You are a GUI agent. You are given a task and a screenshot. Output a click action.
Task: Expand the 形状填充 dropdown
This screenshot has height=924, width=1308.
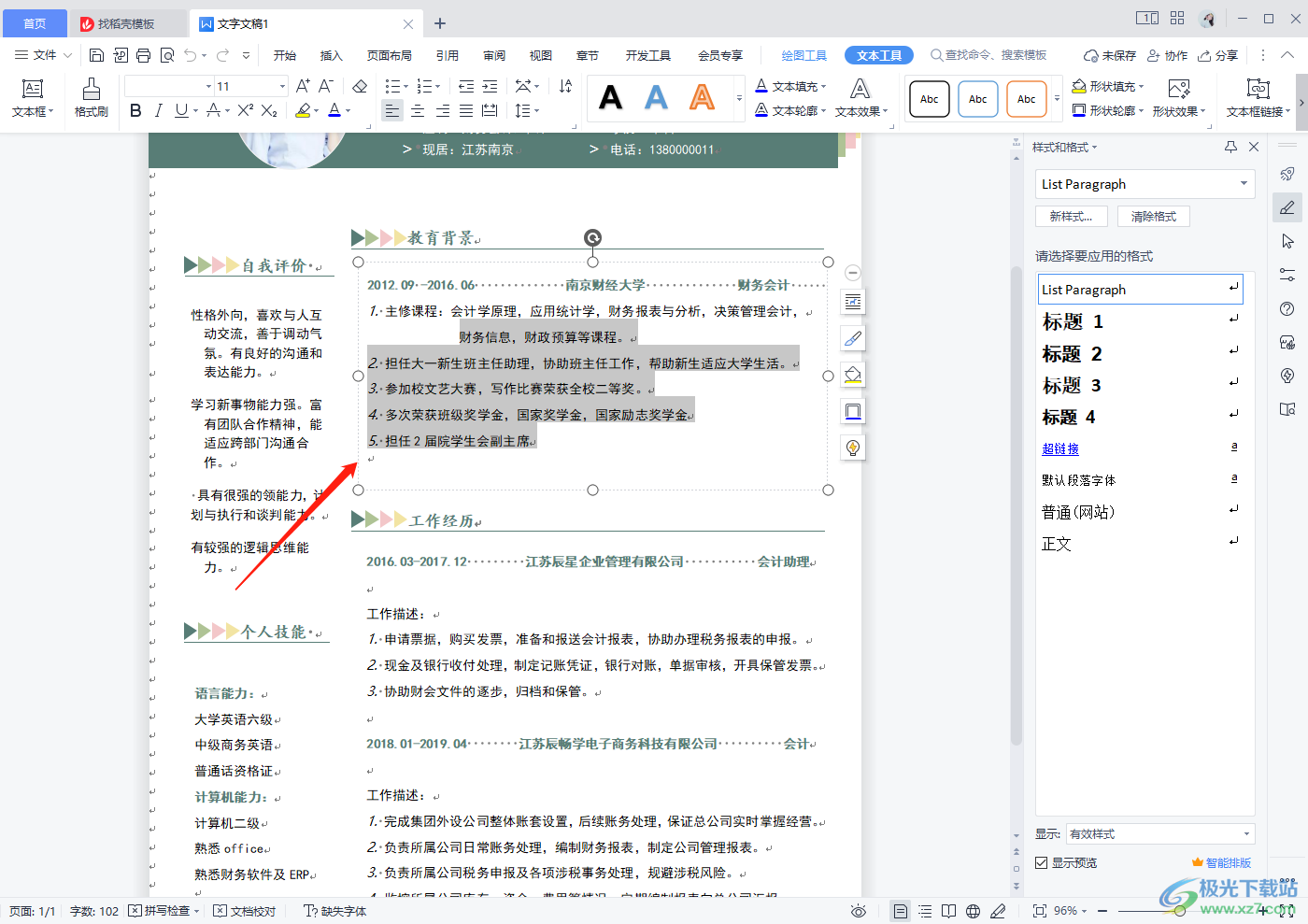point(1141,87)
